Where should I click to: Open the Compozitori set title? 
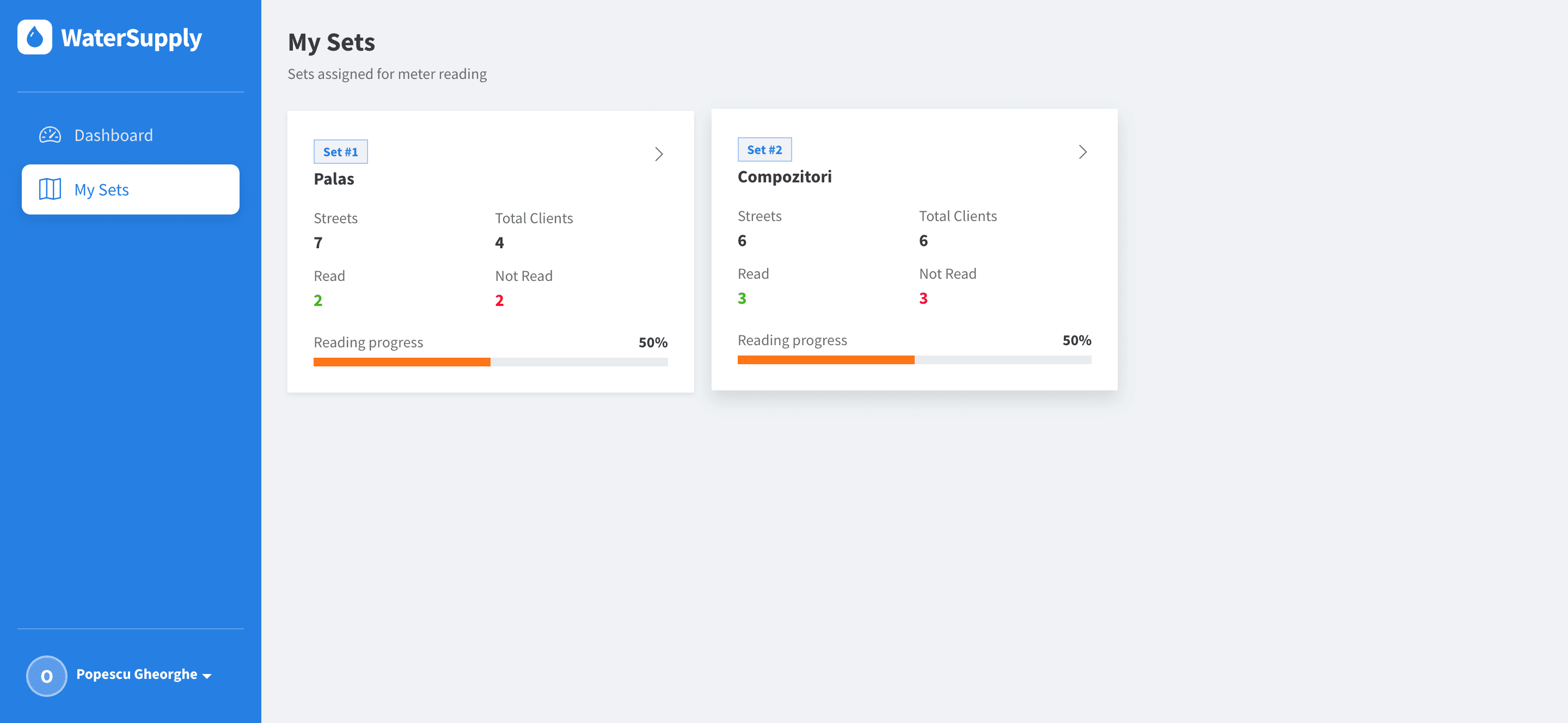tap(784, 176)
